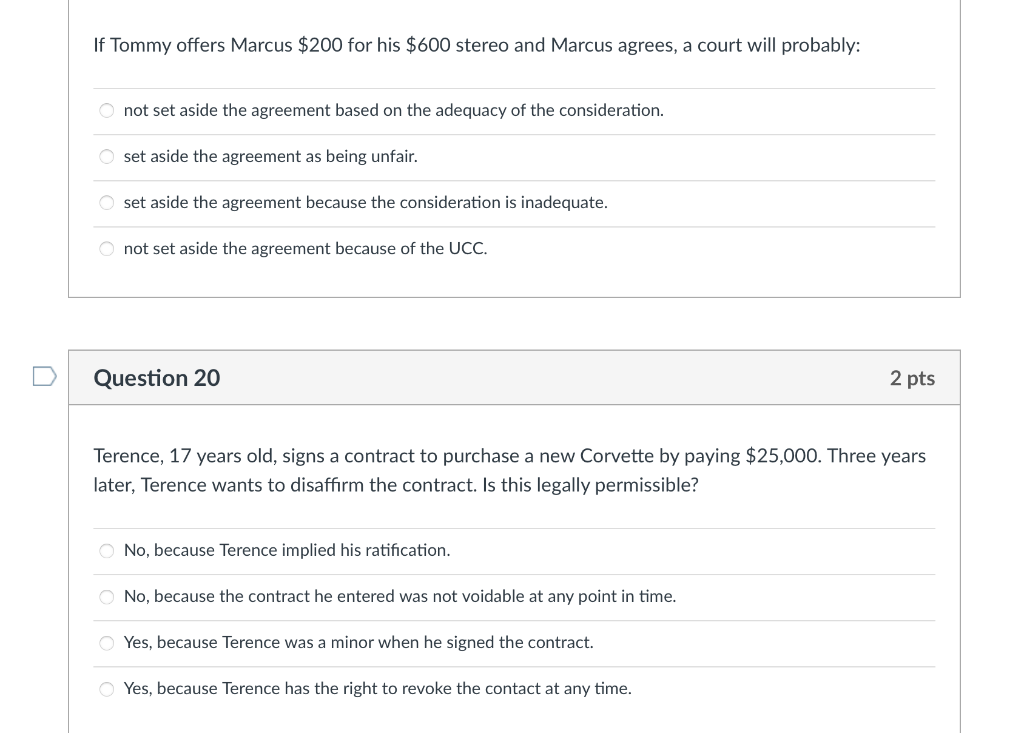
Task: Choose radio "set aside the agreement as being unfair"
Action: pyautogui.click(x=107, y=157)
